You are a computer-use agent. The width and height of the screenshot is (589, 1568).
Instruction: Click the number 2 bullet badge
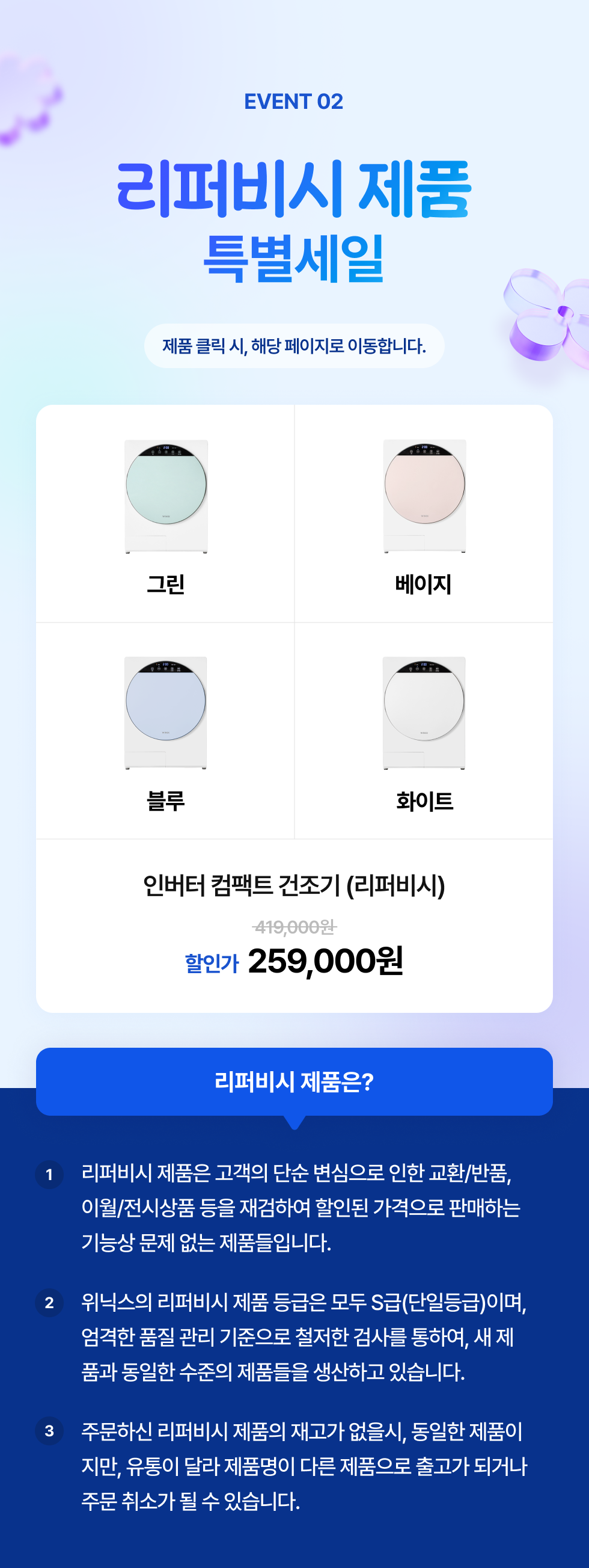coord(49,1303)
